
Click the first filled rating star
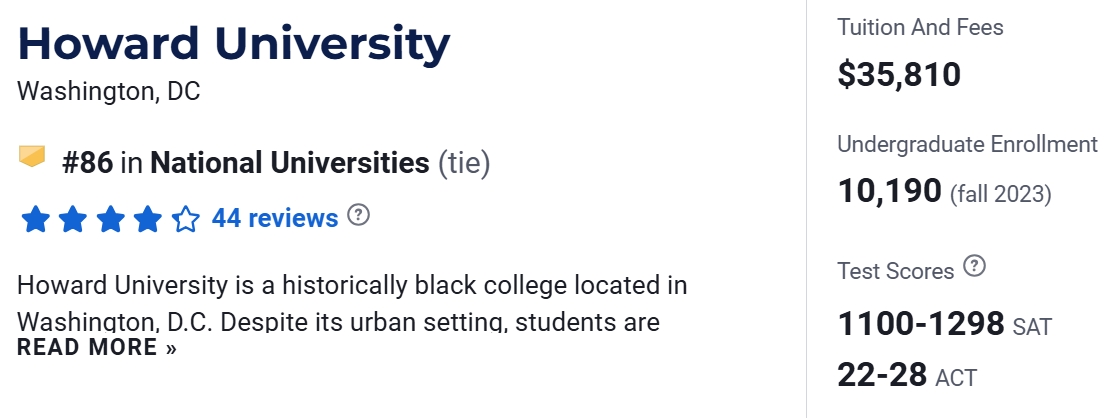[x=35, y=219]
